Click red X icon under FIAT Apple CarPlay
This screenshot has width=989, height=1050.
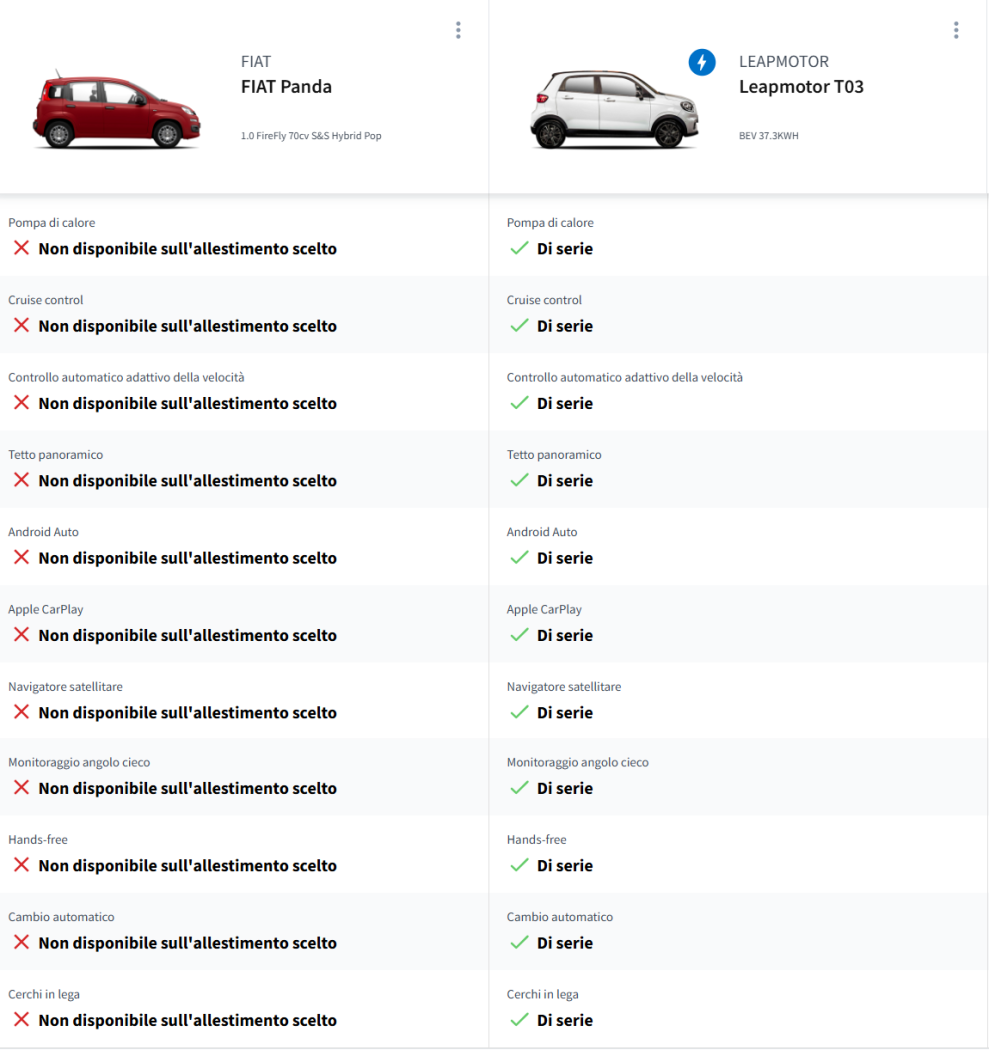click(x=21, y=635)
